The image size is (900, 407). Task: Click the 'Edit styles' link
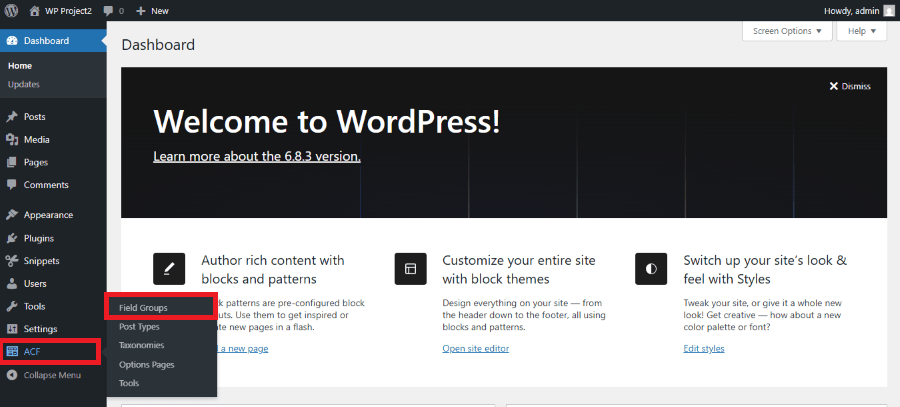[704, 349]
